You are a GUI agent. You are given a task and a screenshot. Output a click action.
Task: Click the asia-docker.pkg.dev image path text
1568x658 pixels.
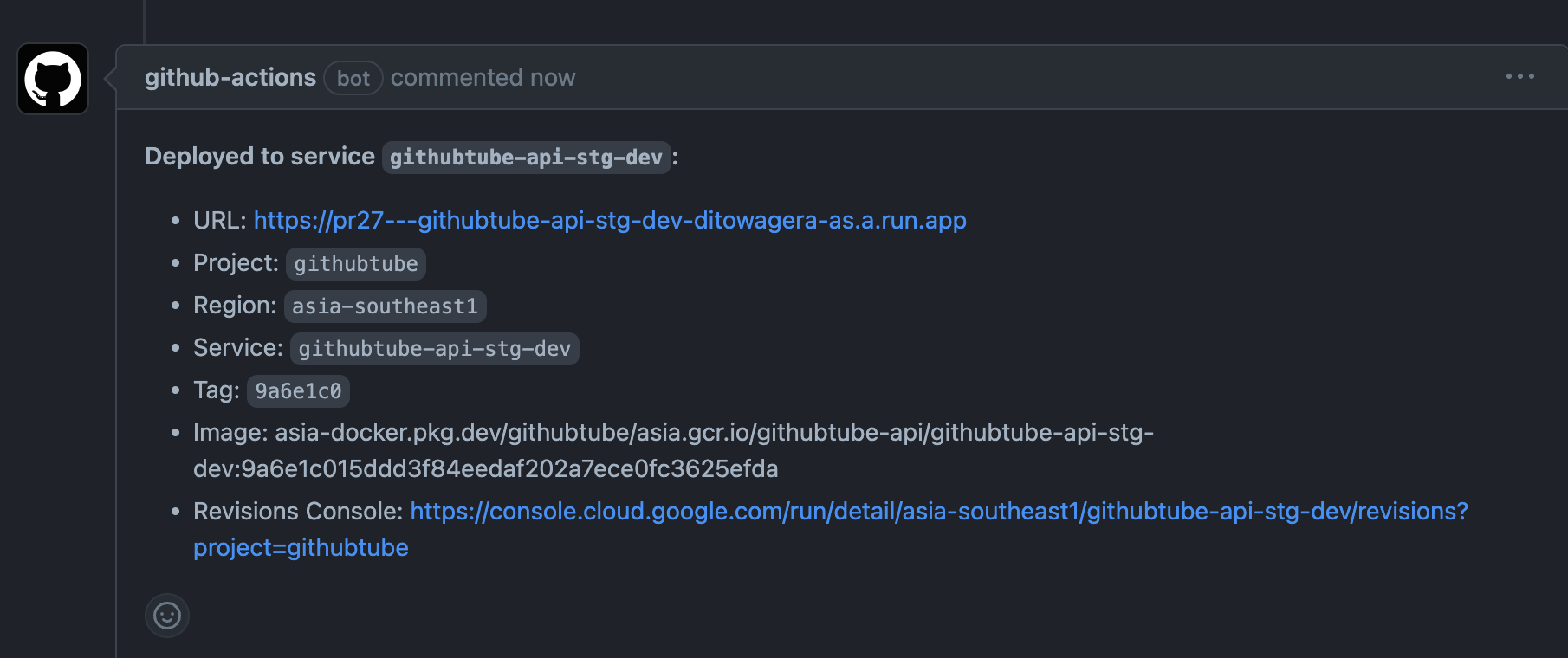tap(714, 433)
